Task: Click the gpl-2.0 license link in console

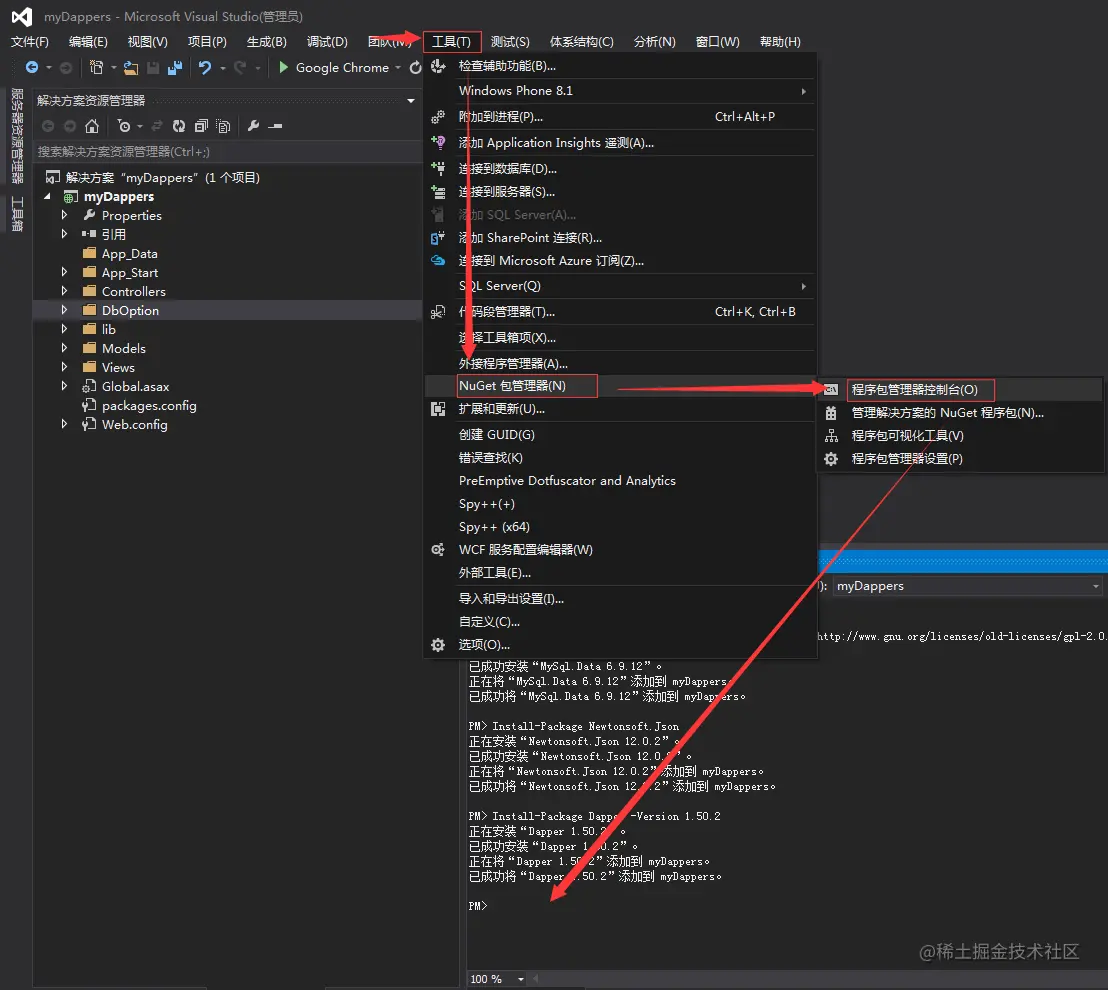Action: point(962,637)
